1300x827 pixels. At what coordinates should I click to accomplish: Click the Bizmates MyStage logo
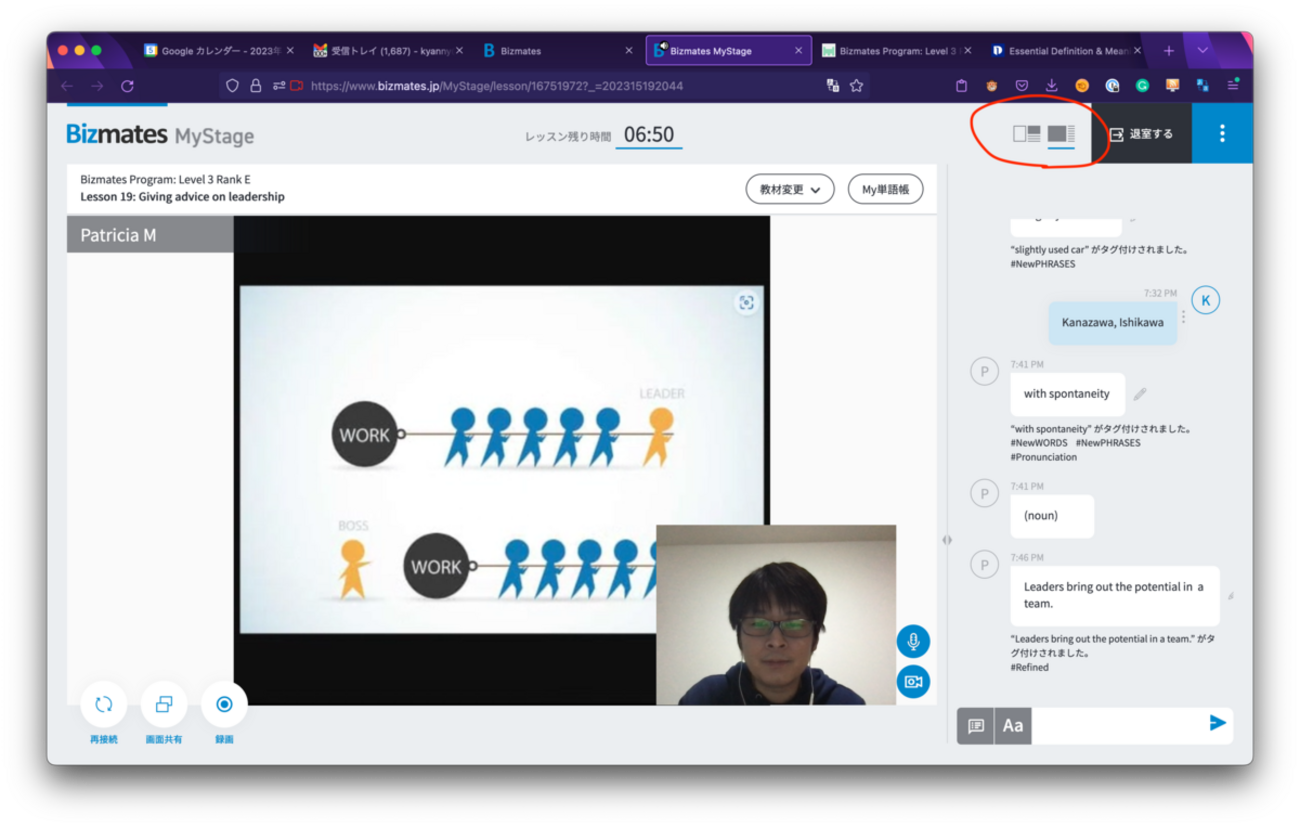click(160, 135)
